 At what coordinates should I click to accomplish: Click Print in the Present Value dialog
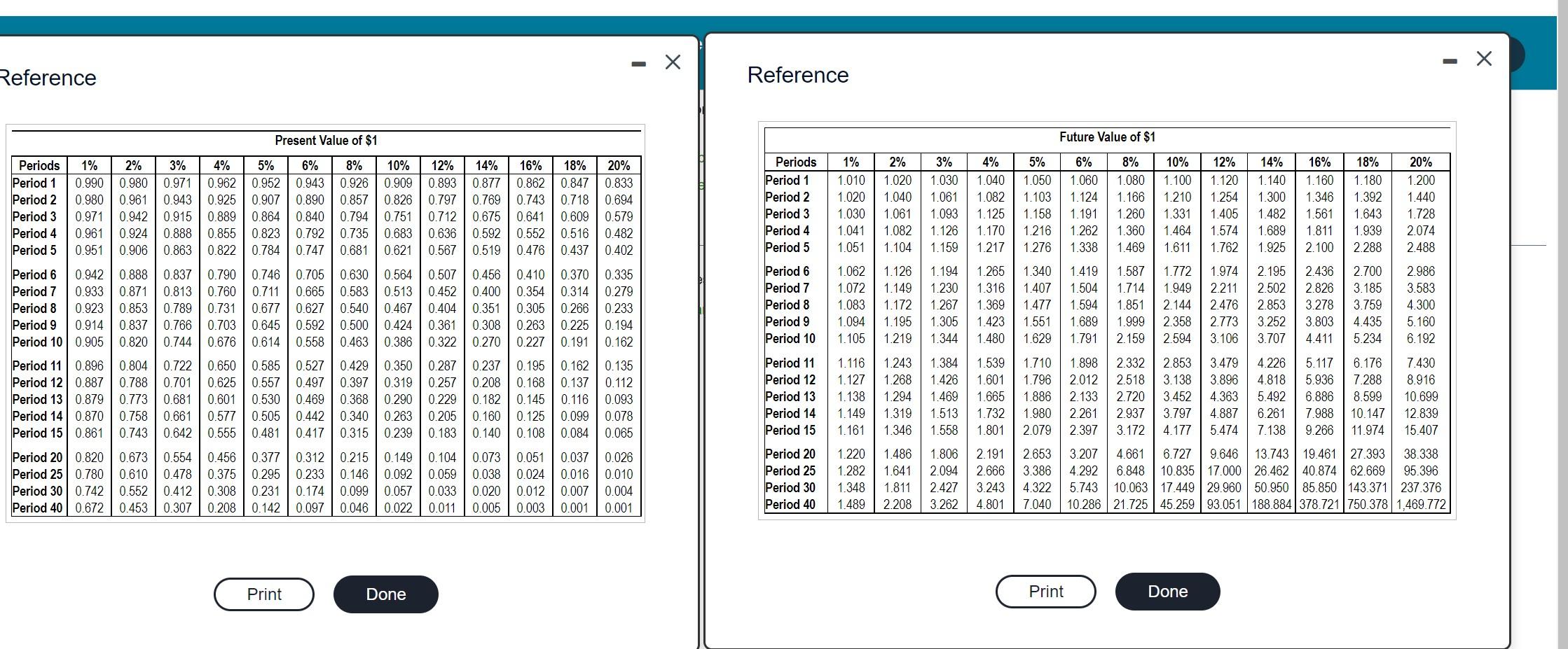pos(264,594)
